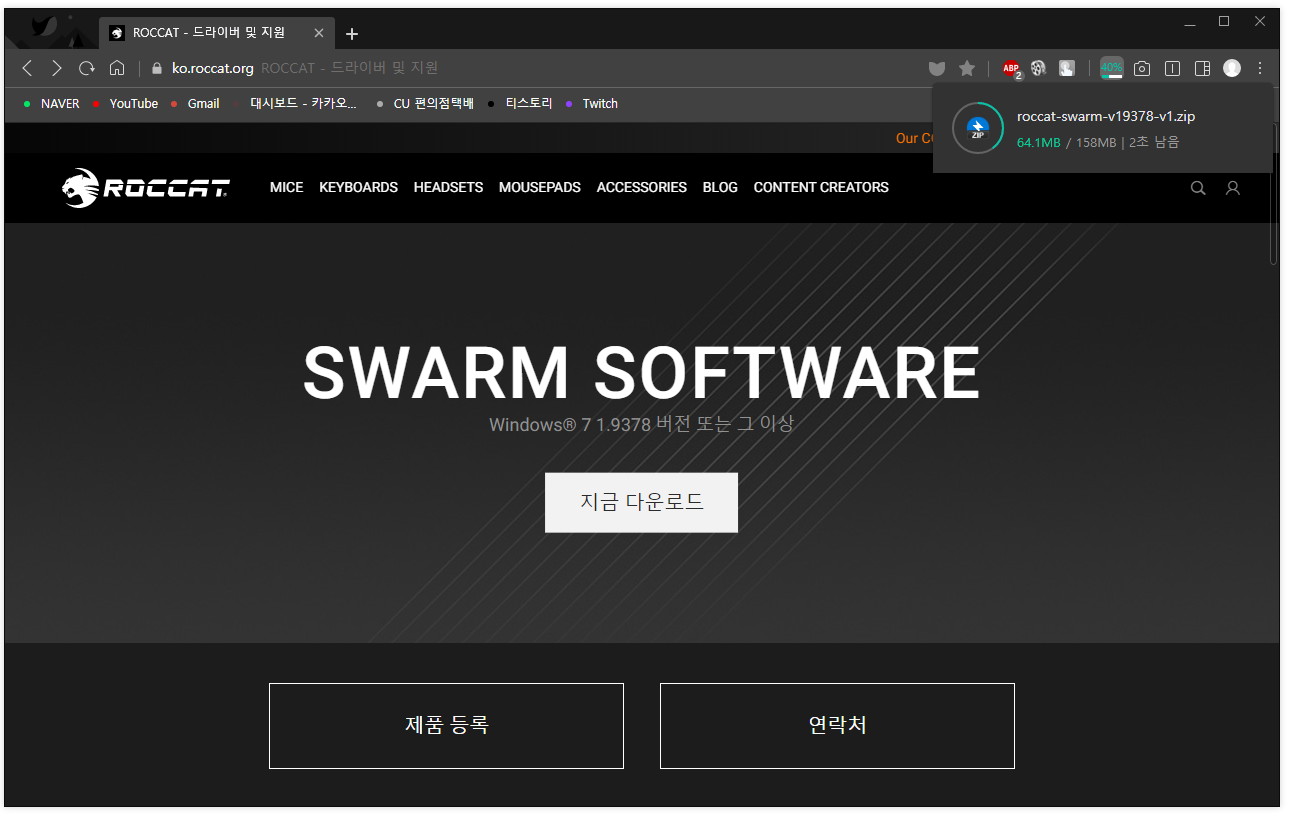Bookmark this page with the star icon

[967, 68]
